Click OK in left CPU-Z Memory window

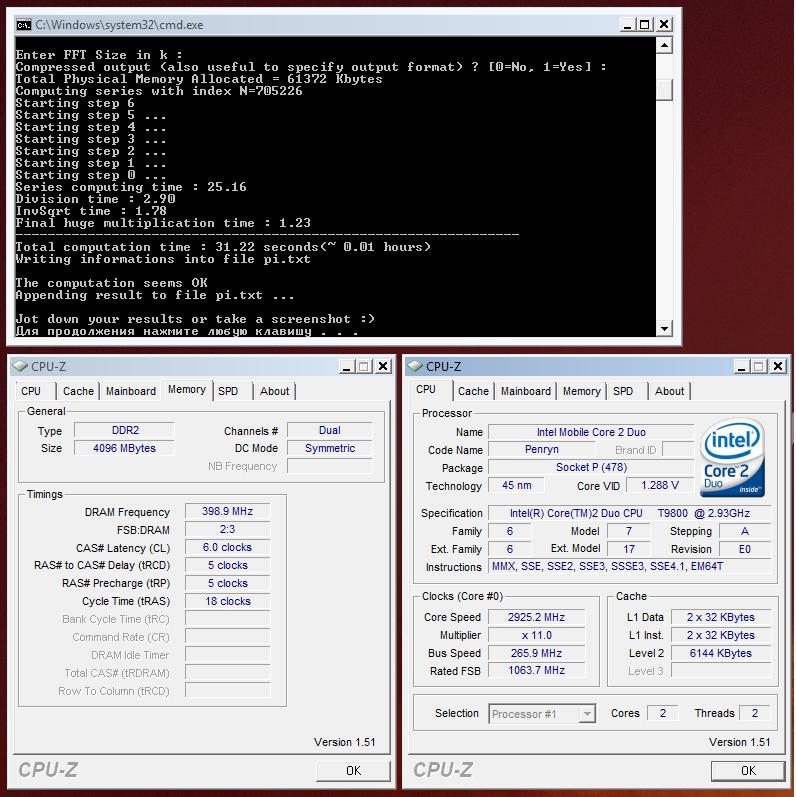click(x=353, y=771)
